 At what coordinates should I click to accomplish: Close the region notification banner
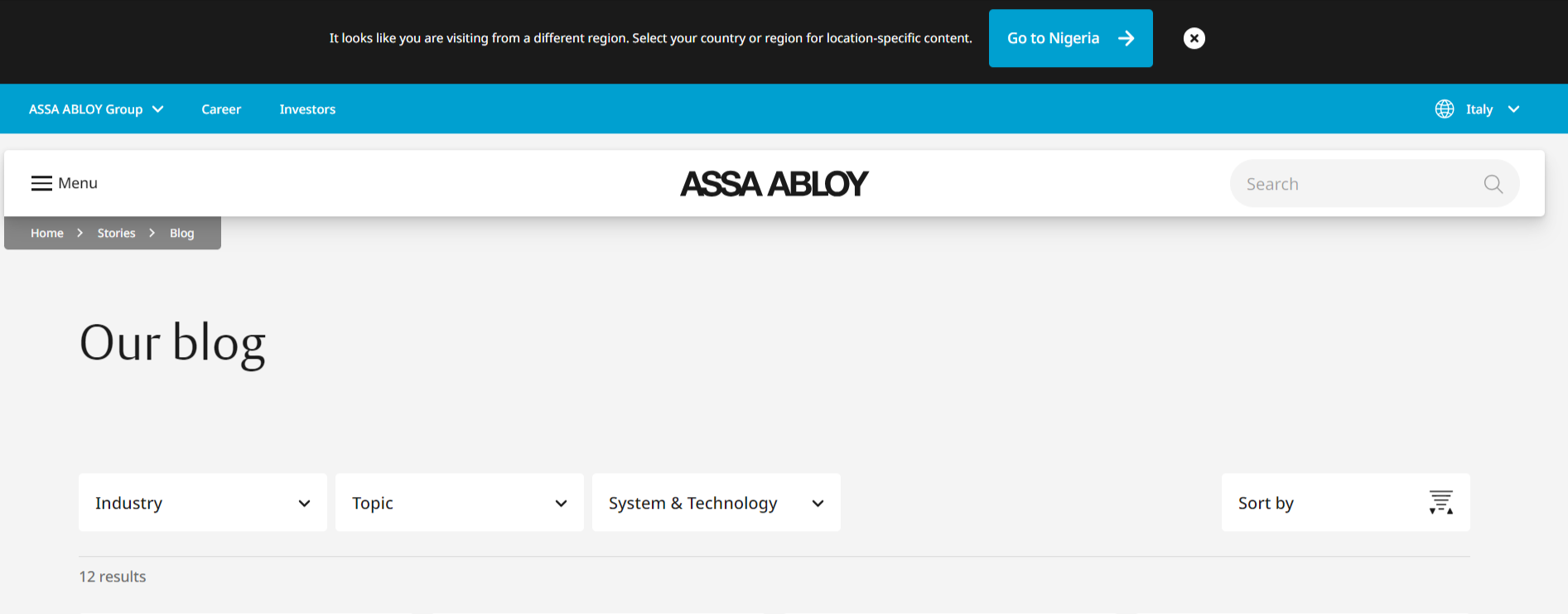(x=1194, y=38)
